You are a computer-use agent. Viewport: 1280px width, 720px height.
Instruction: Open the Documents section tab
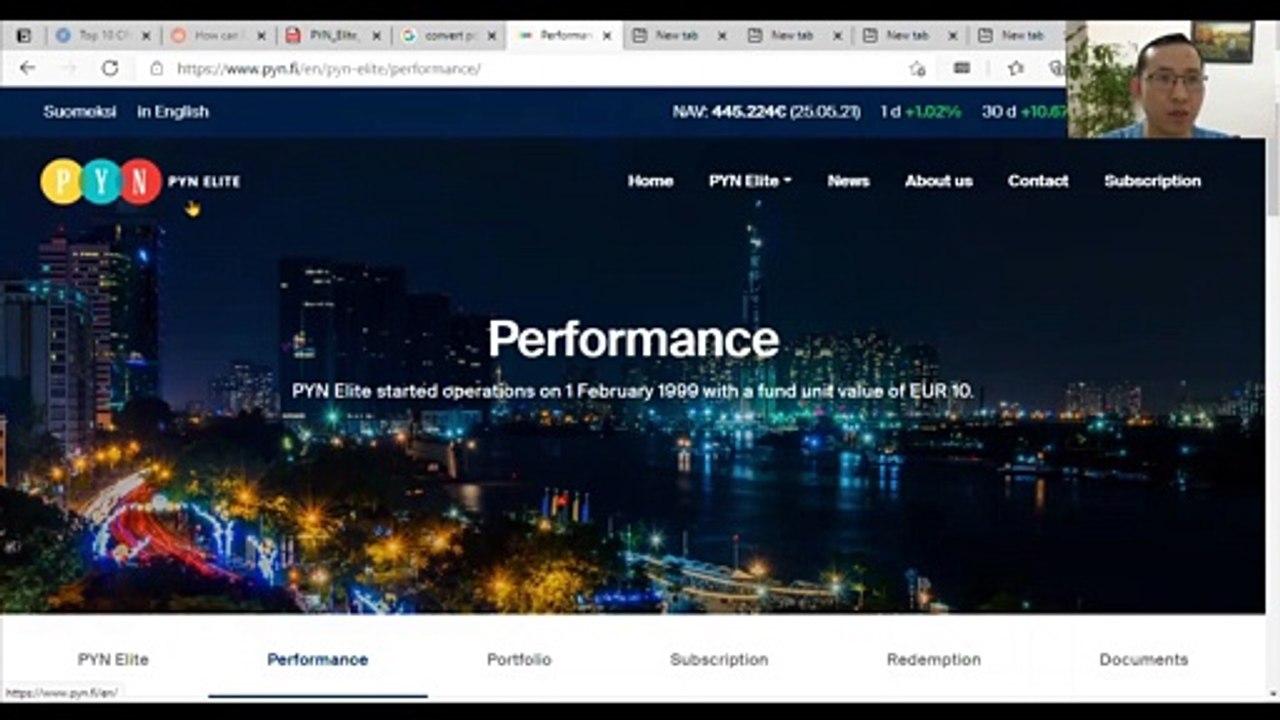tap(1144, 660)
